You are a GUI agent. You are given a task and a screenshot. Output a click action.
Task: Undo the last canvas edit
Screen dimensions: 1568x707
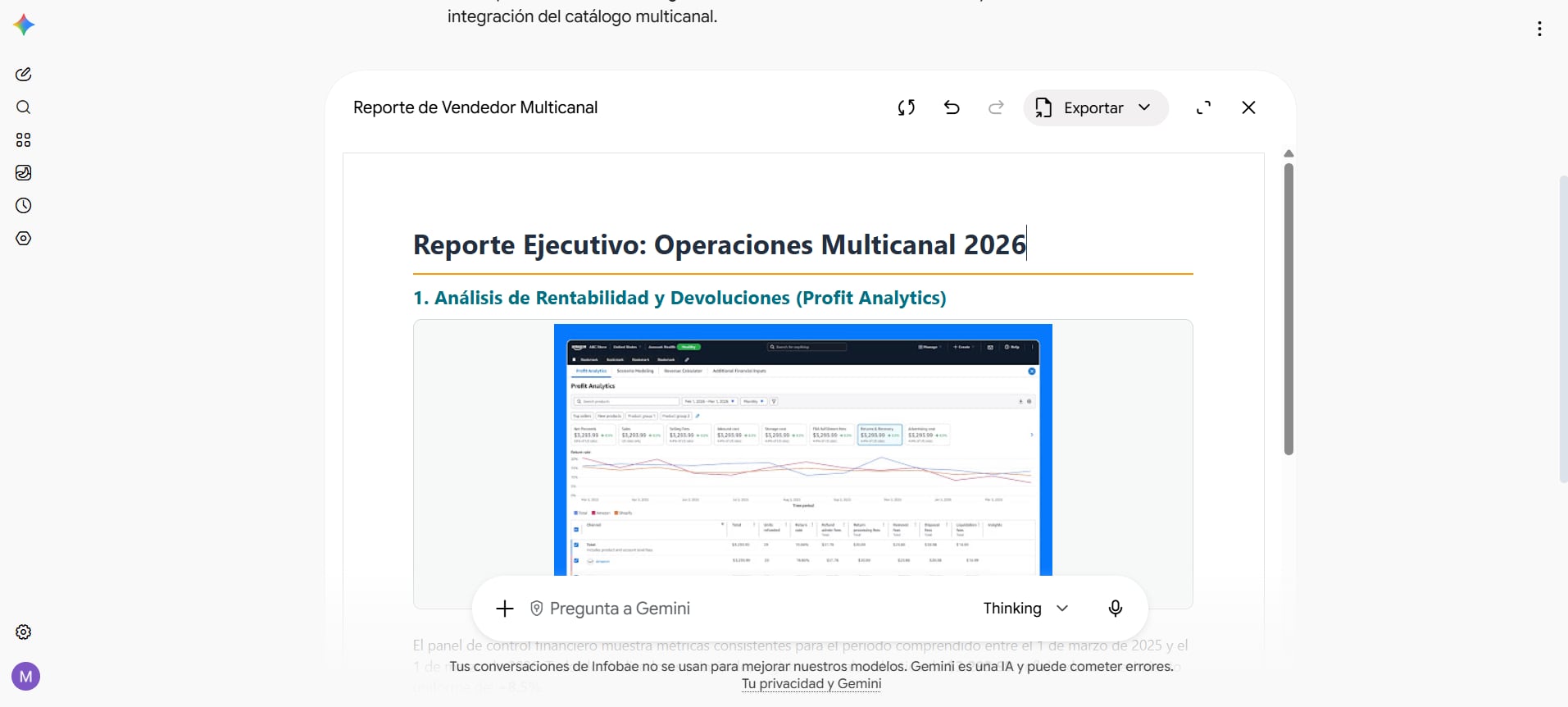pos(952,107)
